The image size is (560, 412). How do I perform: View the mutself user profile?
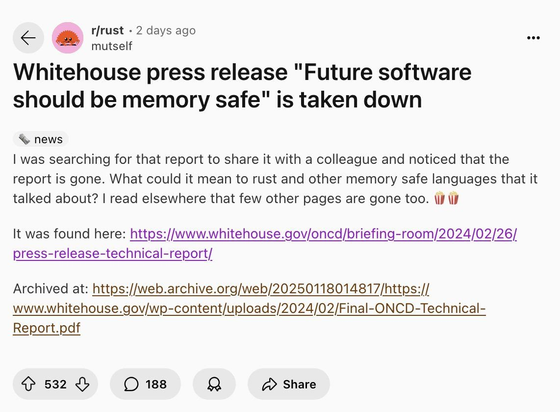point(111,46)
